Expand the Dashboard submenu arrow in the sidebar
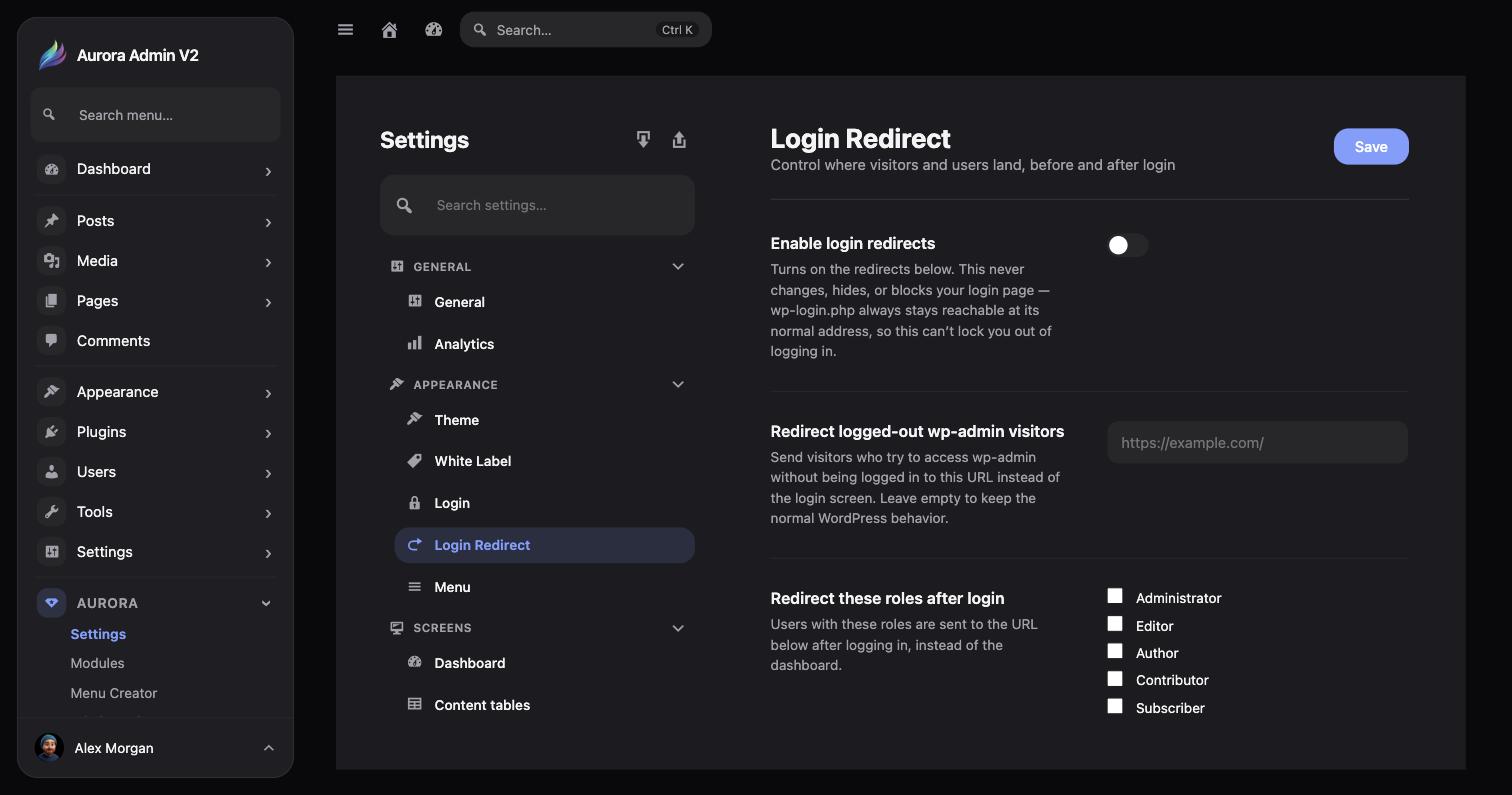 268,171
